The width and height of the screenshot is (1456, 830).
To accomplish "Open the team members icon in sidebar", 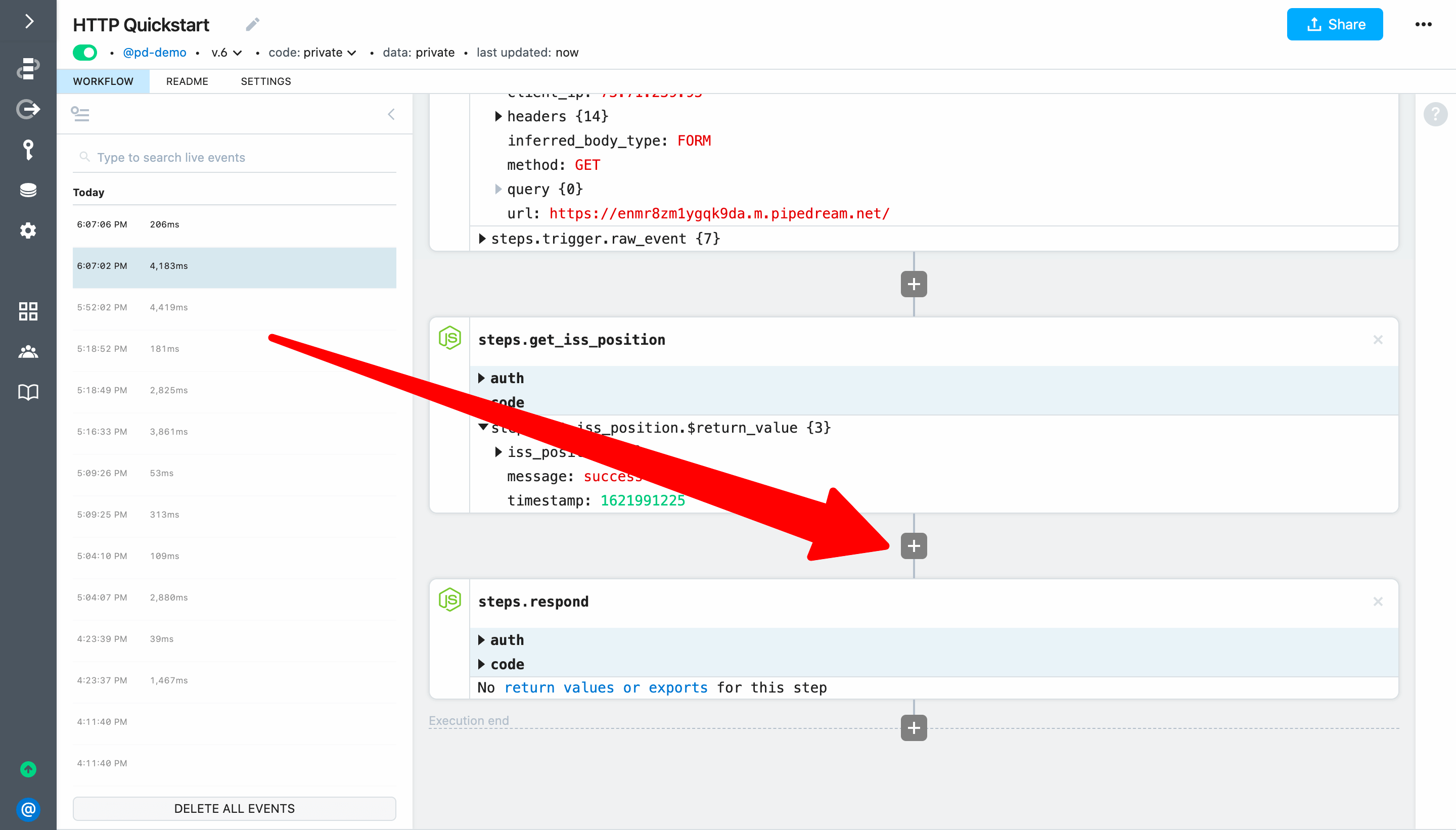I will tap(28, 352).
